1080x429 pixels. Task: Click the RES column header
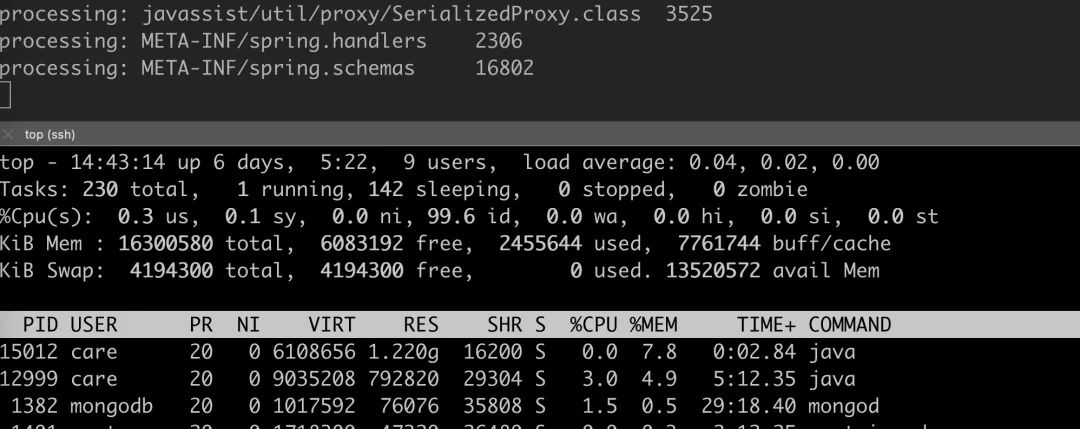[x=421, y=324]
